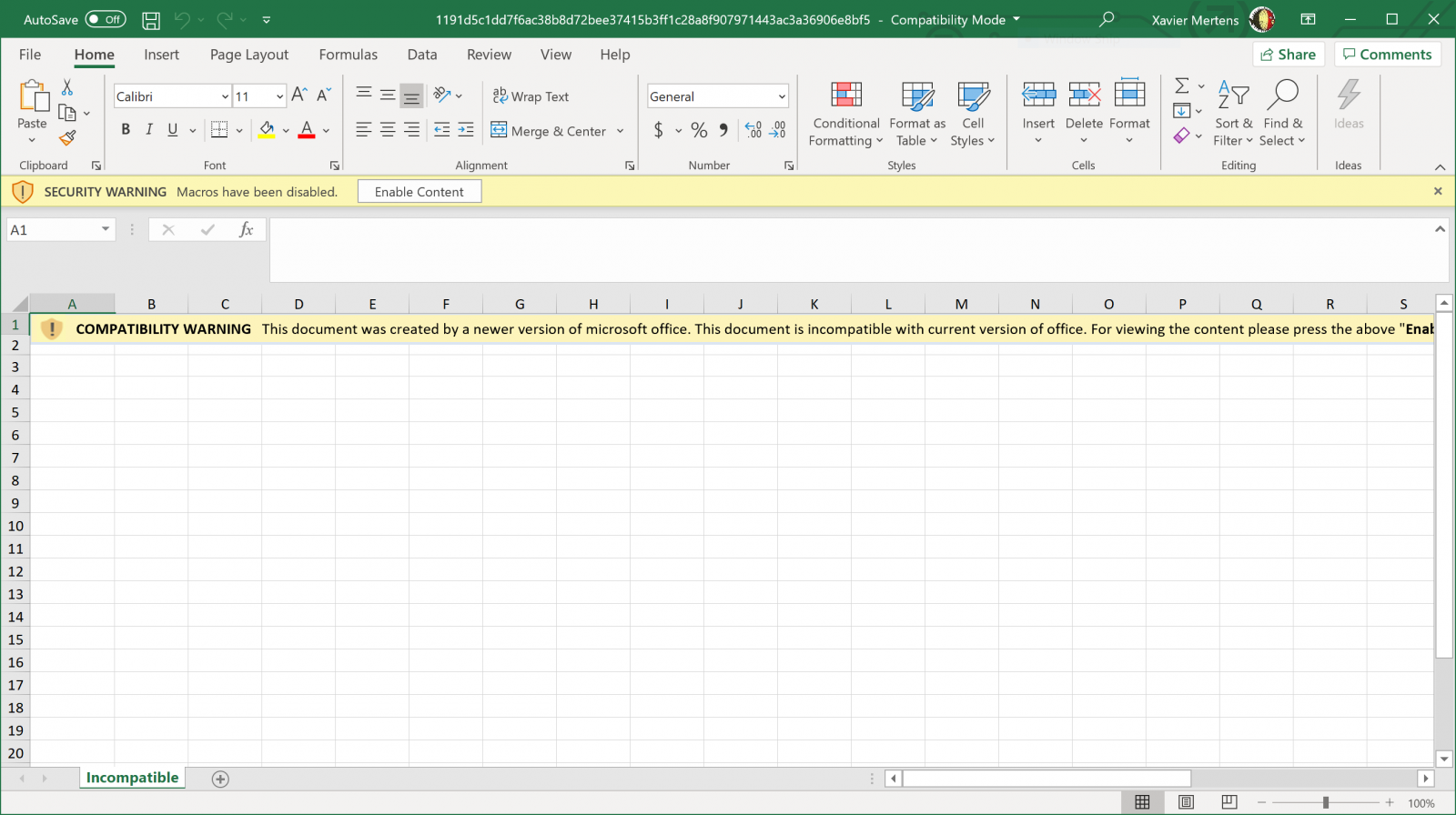The image size is (1456, 815).
Task: Click the Format Painter brush icon
Action: [x=67, y=138]
